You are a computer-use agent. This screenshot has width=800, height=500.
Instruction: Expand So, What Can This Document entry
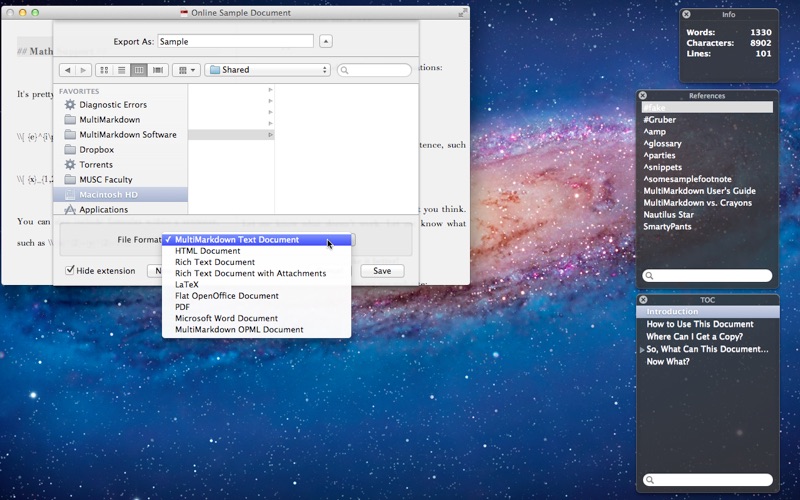pos(642,349)
